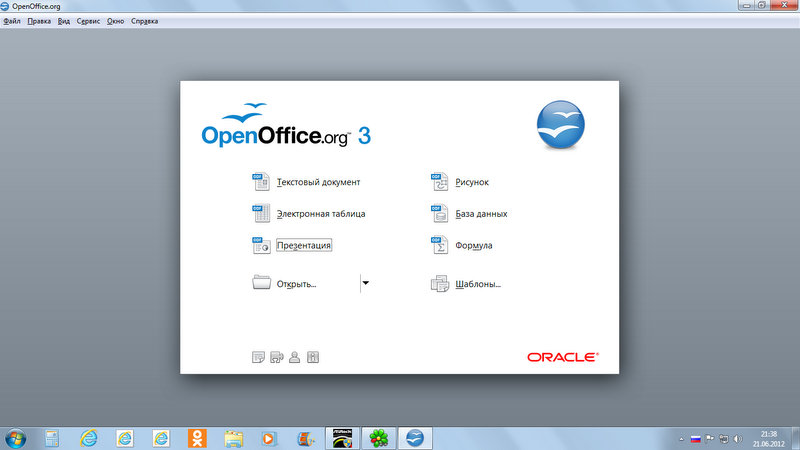Click the network tray icon
The width and height of the screenshot is (800, 450).
pyautogui.click(x=723, y=439)
